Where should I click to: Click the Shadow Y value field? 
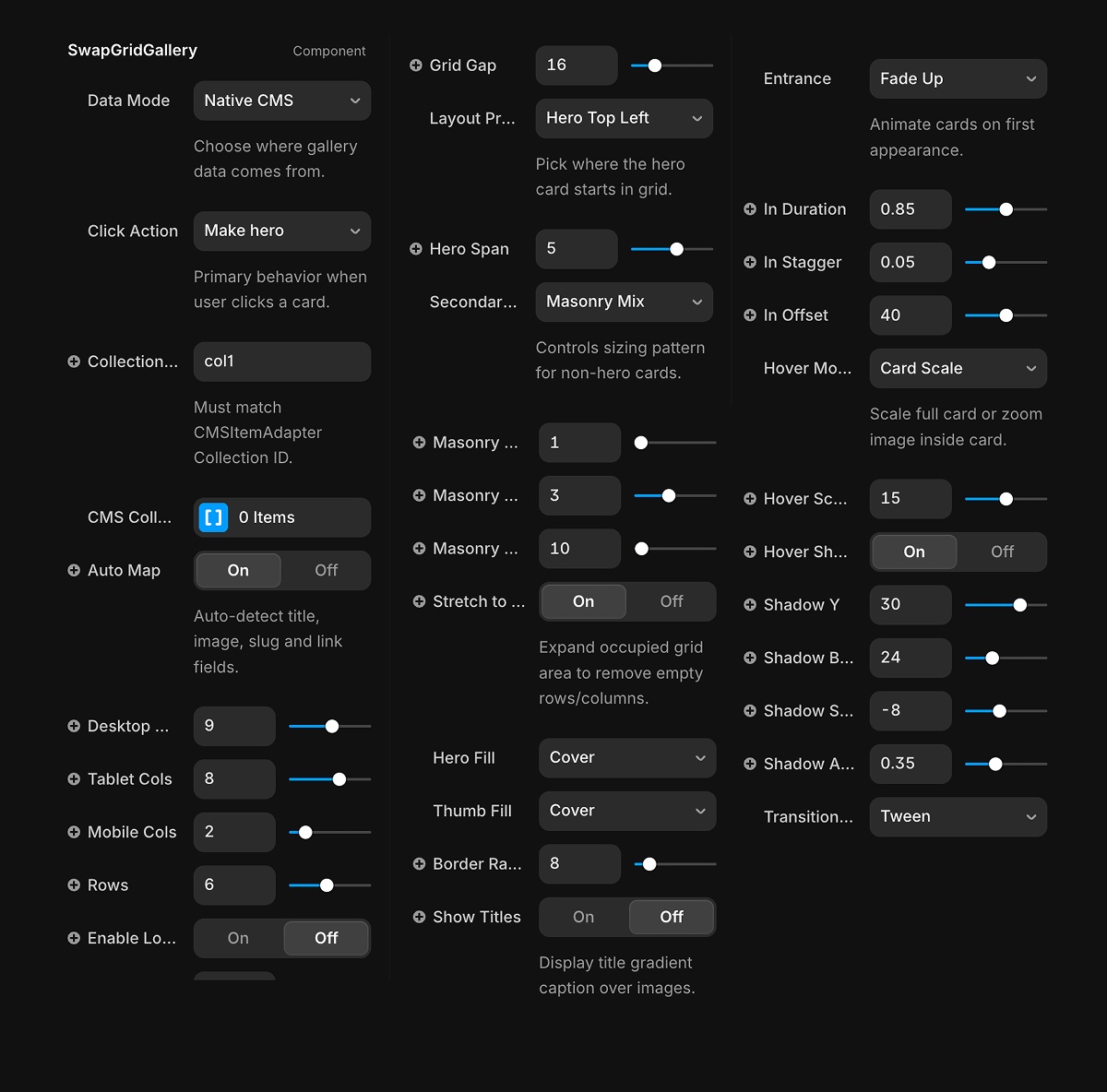(x=911, y=605)
